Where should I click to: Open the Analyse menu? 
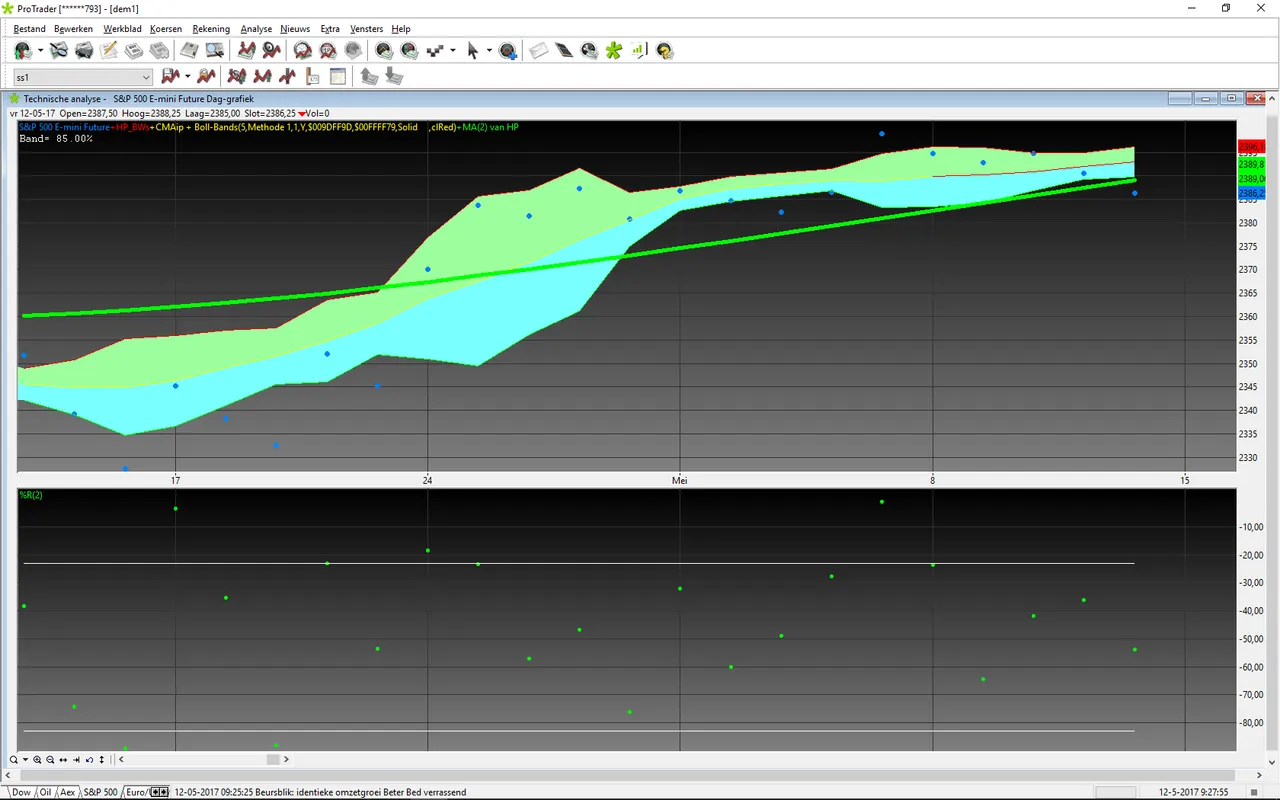click(x=256, y=29)
